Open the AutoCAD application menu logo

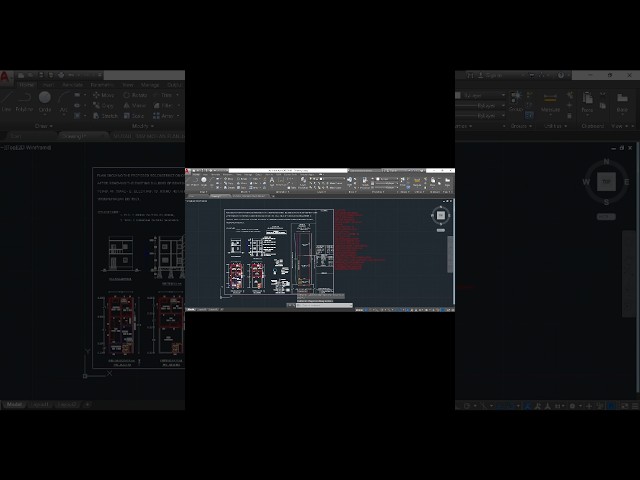click(x=4, y=77)
